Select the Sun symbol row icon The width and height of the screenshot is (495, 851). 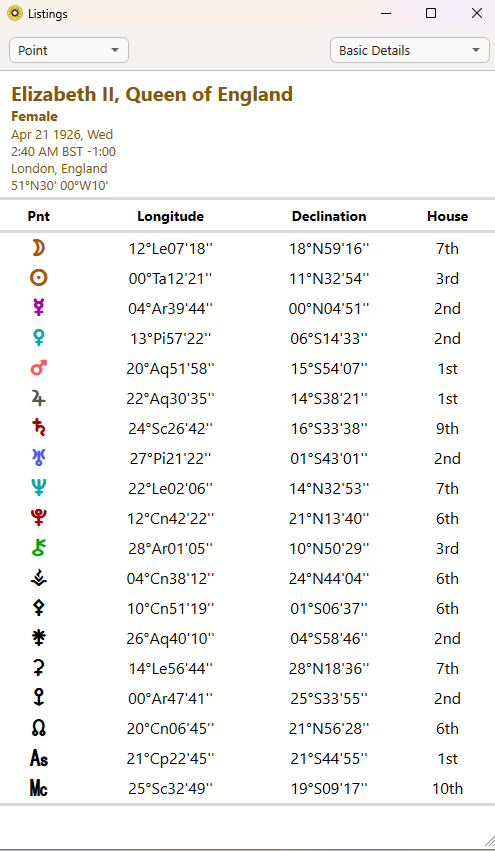click(39, 278)
